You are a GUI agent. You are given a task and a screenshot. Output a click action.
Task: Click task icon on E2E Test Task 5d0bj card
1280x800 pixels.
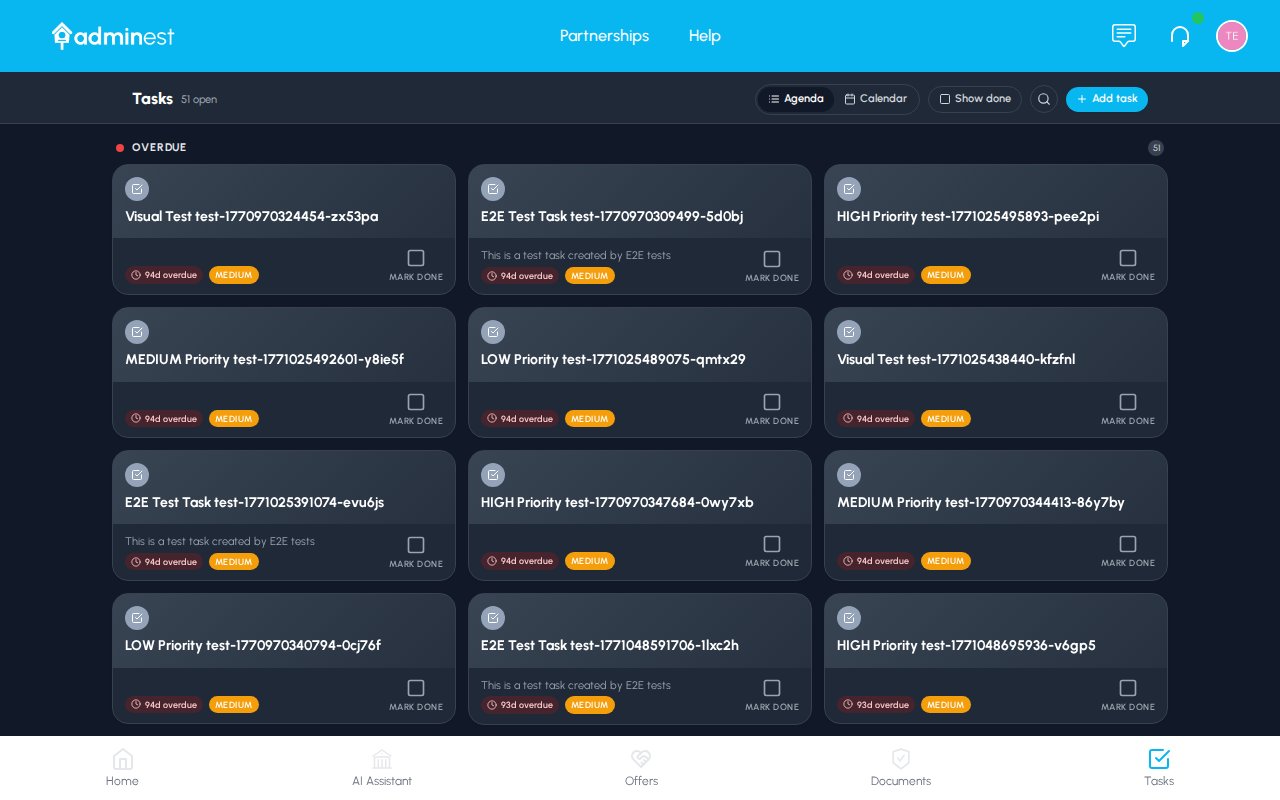493,189
